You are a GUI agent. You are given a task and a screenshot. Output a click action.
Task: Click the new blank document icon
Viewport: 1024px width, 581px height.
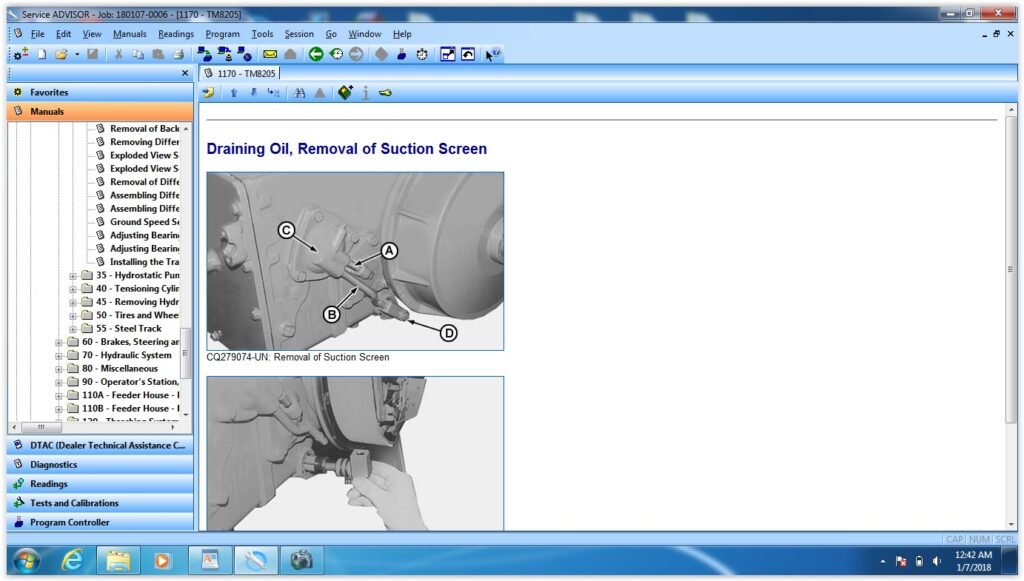(43, 54)
